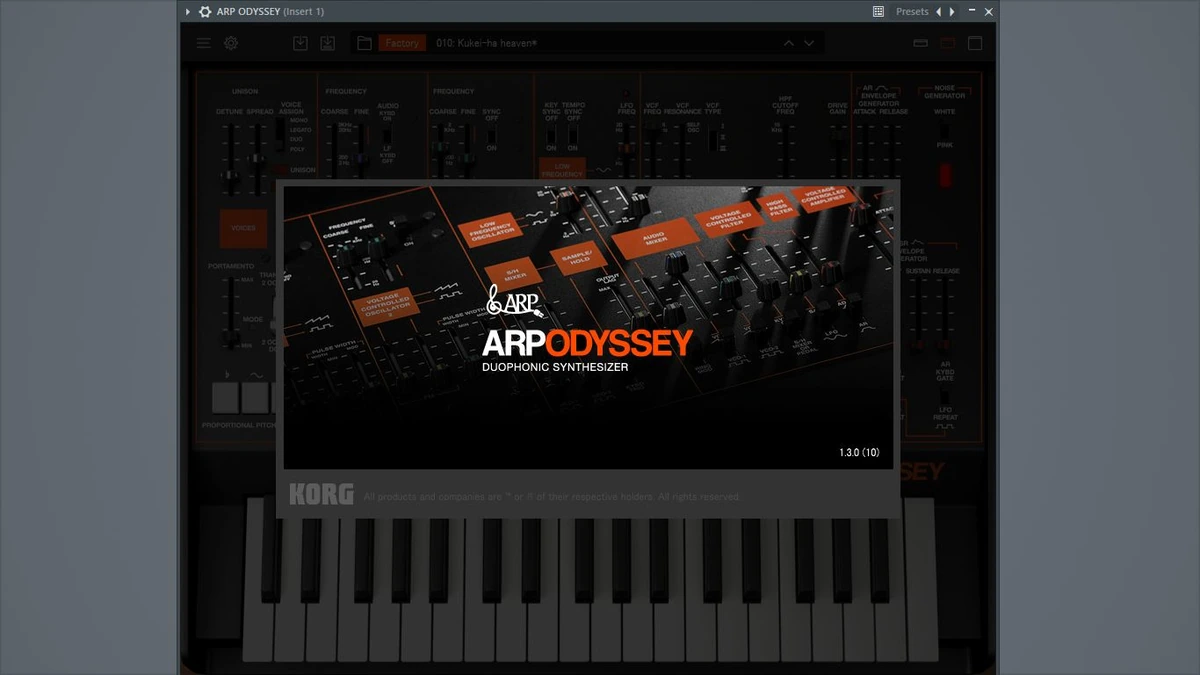
Task: Adjust the second oscillator Coarse frequency slider
Action: pos(442,150)
